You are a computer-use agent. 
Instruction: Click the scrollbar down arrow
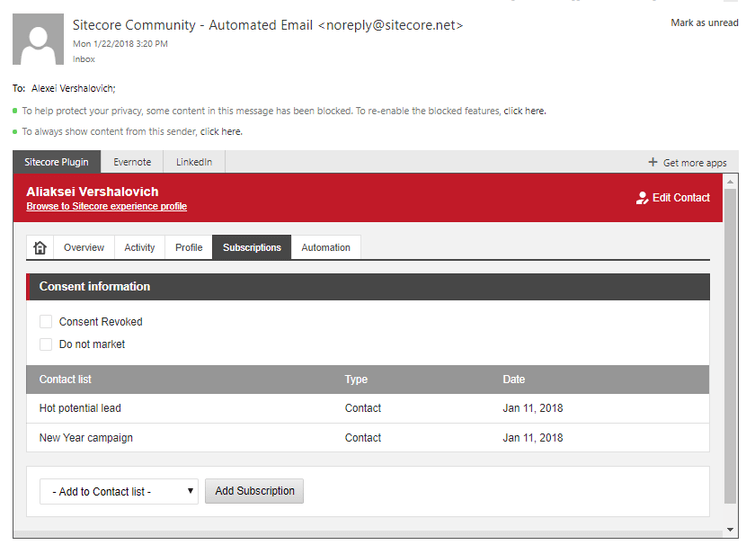[x=730, y=529]
